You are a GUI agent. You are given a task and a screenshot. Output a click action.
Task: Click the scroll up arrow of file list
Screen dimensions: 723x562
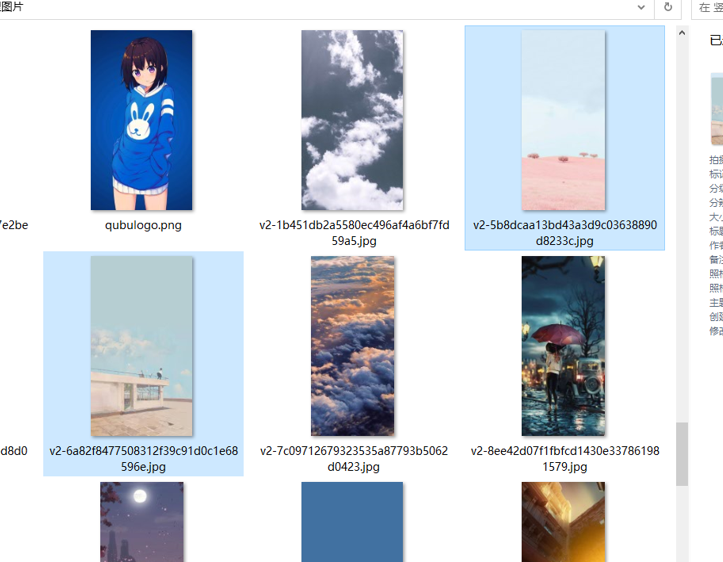click(682, 33)
